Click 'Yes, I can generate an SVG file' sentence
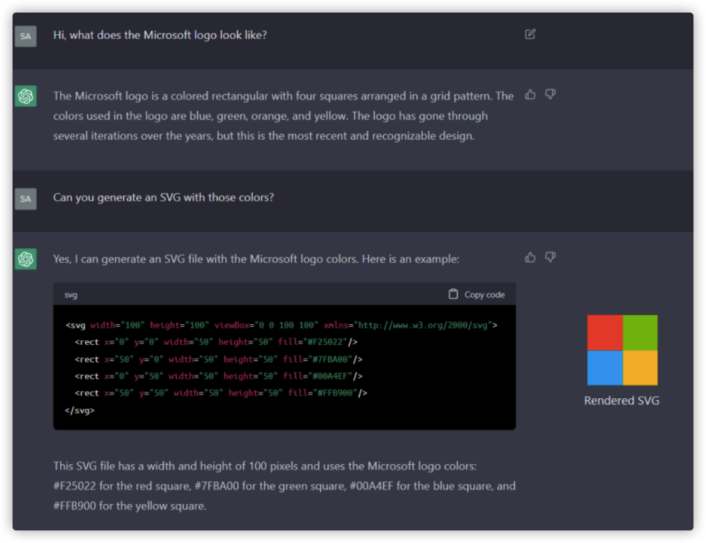 click(x=256, y=259)
